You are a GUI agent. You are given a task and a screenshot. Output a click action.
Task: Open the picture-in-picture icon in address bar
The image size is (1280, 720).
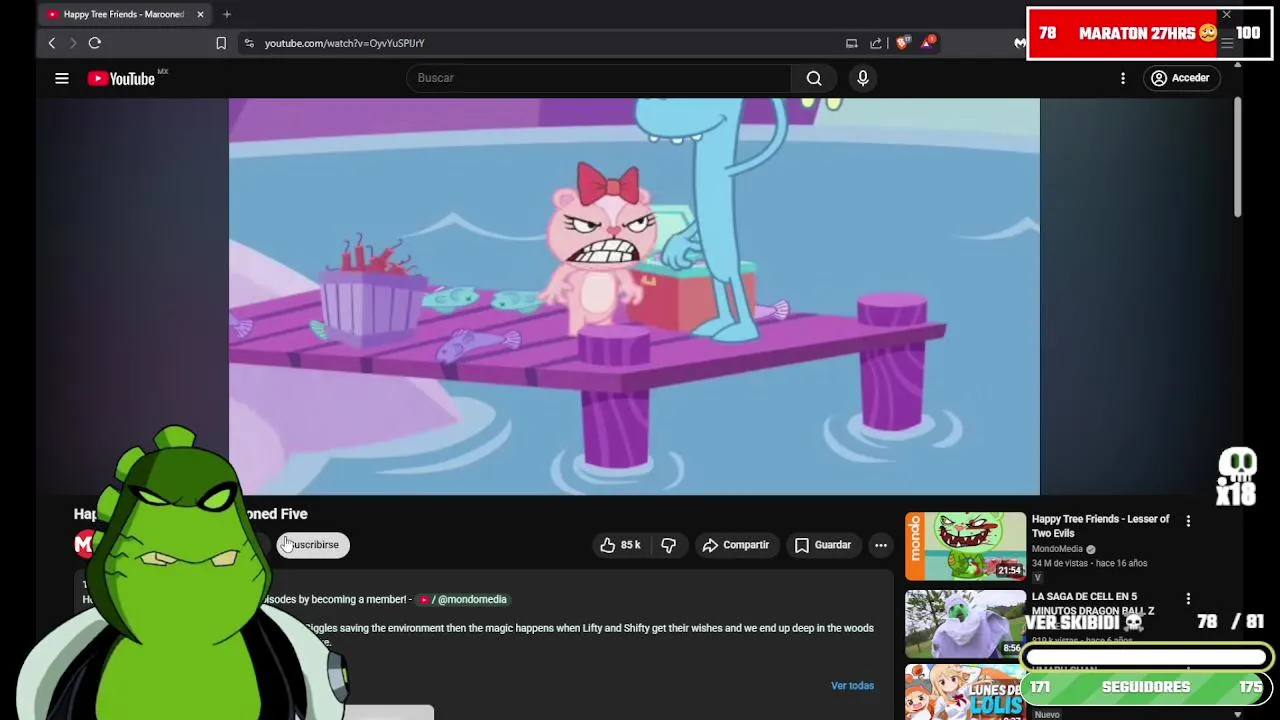pyautogui.click(x=852, y=43)
